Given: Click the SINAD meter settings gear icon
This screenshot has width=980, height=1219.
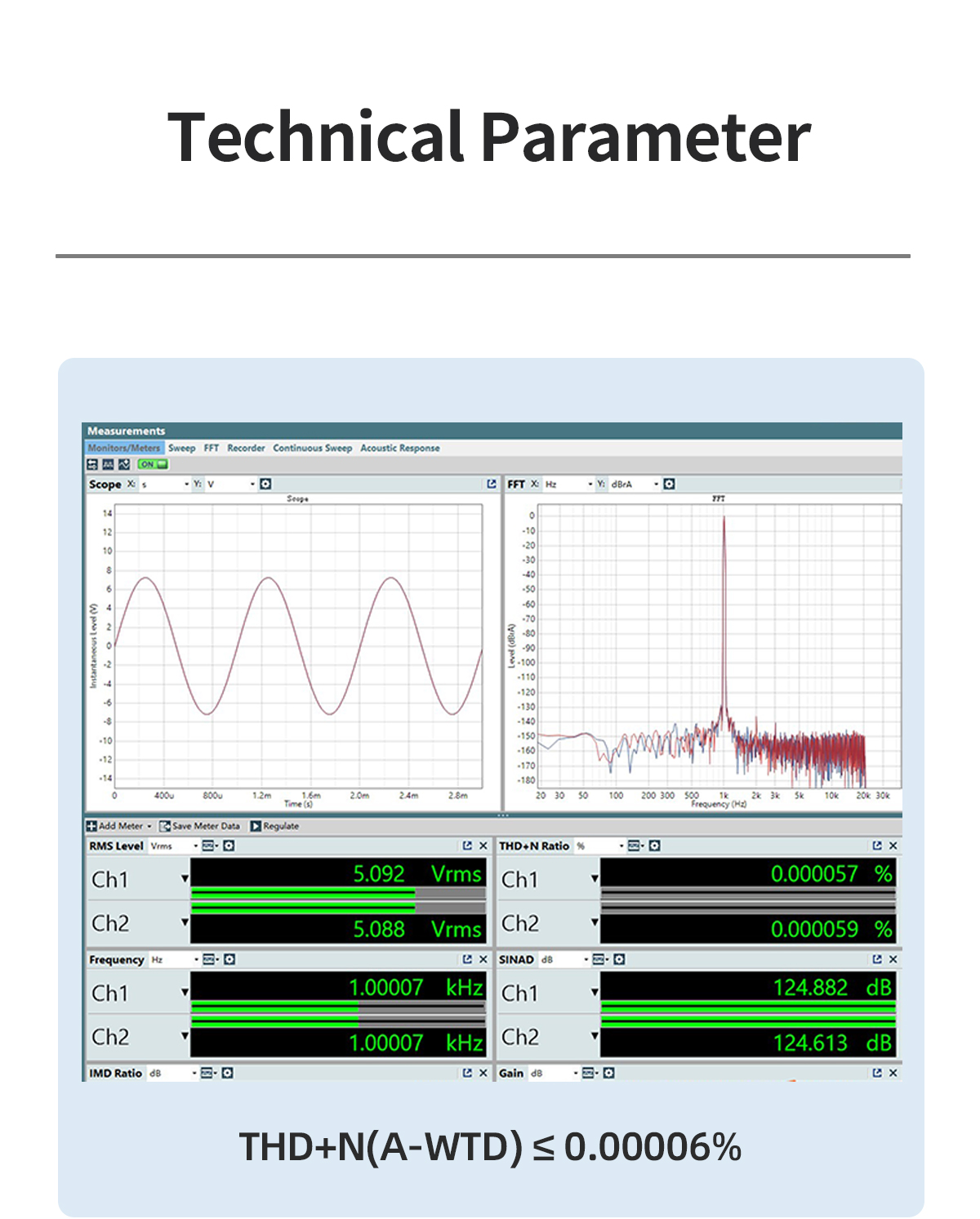Looking at the screenshot, I should [x=619, y=960].
